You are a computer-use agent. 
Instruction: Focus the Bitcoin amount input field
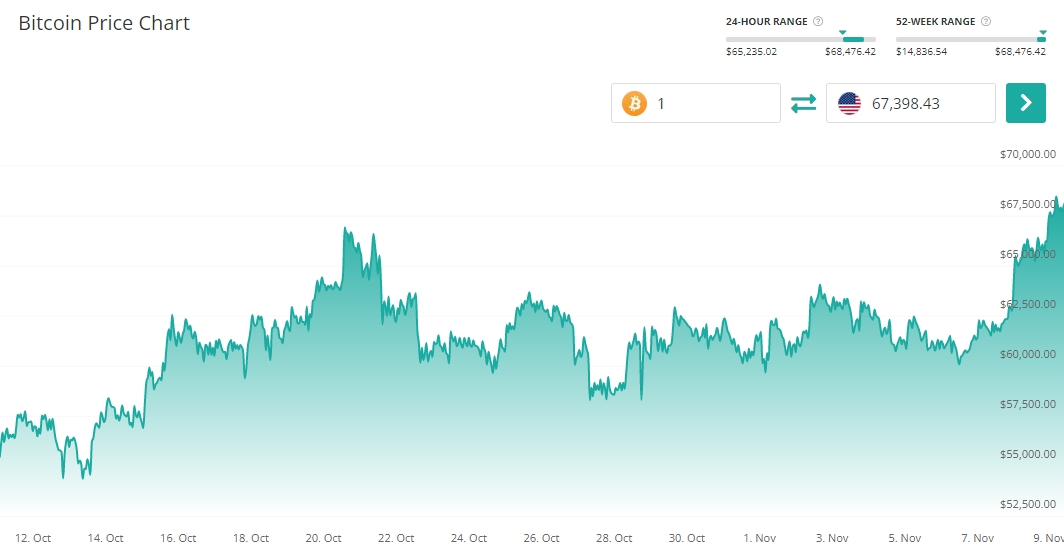(x=712, y=103)
